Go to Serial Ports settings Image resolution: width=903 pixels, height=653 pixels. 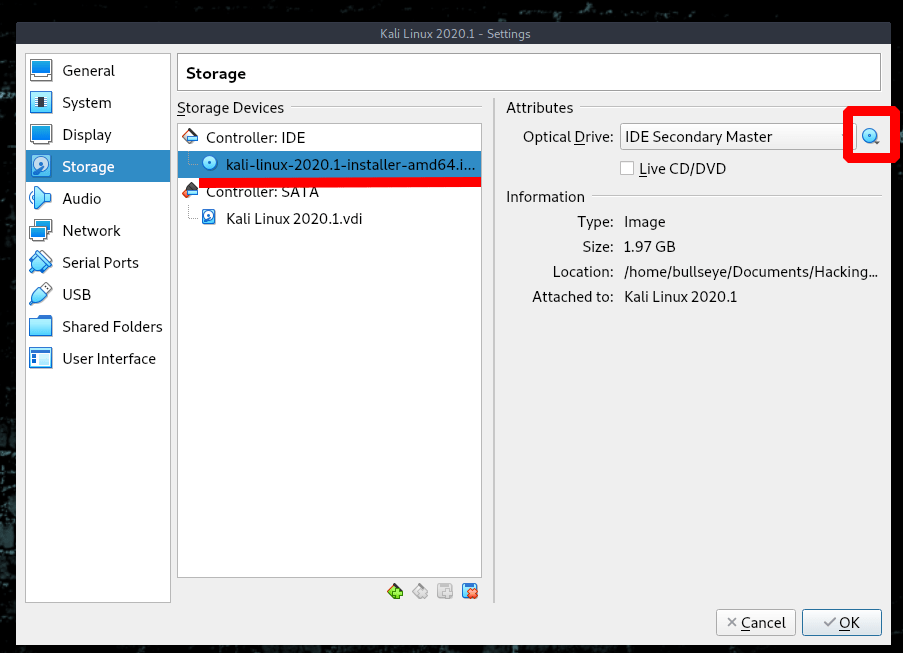tap(98, 263)
